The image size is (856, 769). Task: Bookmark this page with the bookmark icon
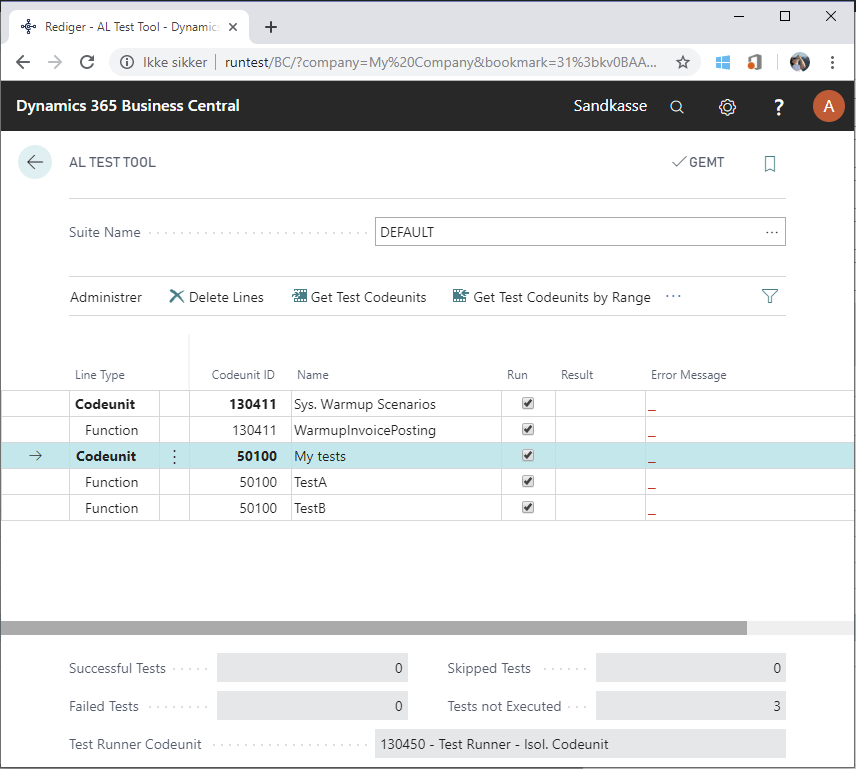[770, 163]
